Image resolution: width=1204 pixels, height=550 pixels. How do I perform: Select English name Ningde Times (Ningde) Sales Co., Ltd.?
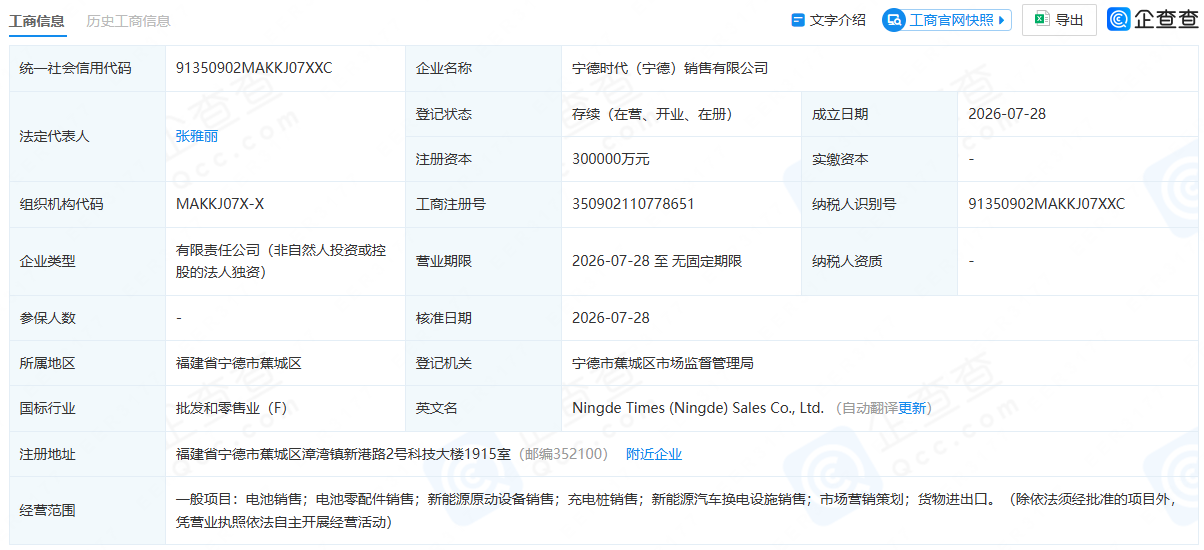click(x=698, y=408)
